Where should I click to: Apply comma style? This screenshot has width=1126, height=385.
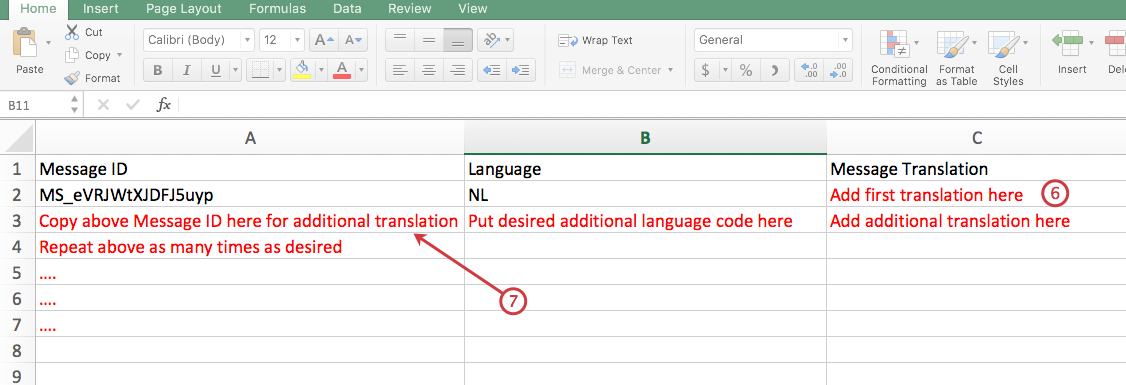[x=775, y=70]
